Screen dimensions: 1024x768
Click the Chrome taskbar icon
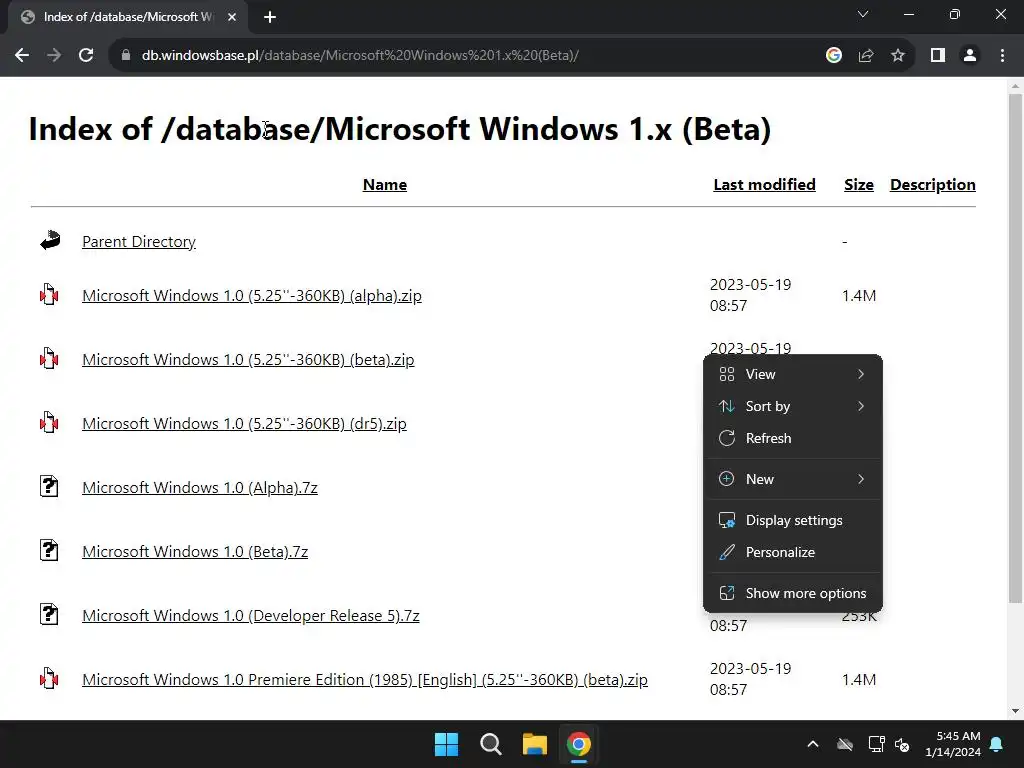click(x=579, y=744)
